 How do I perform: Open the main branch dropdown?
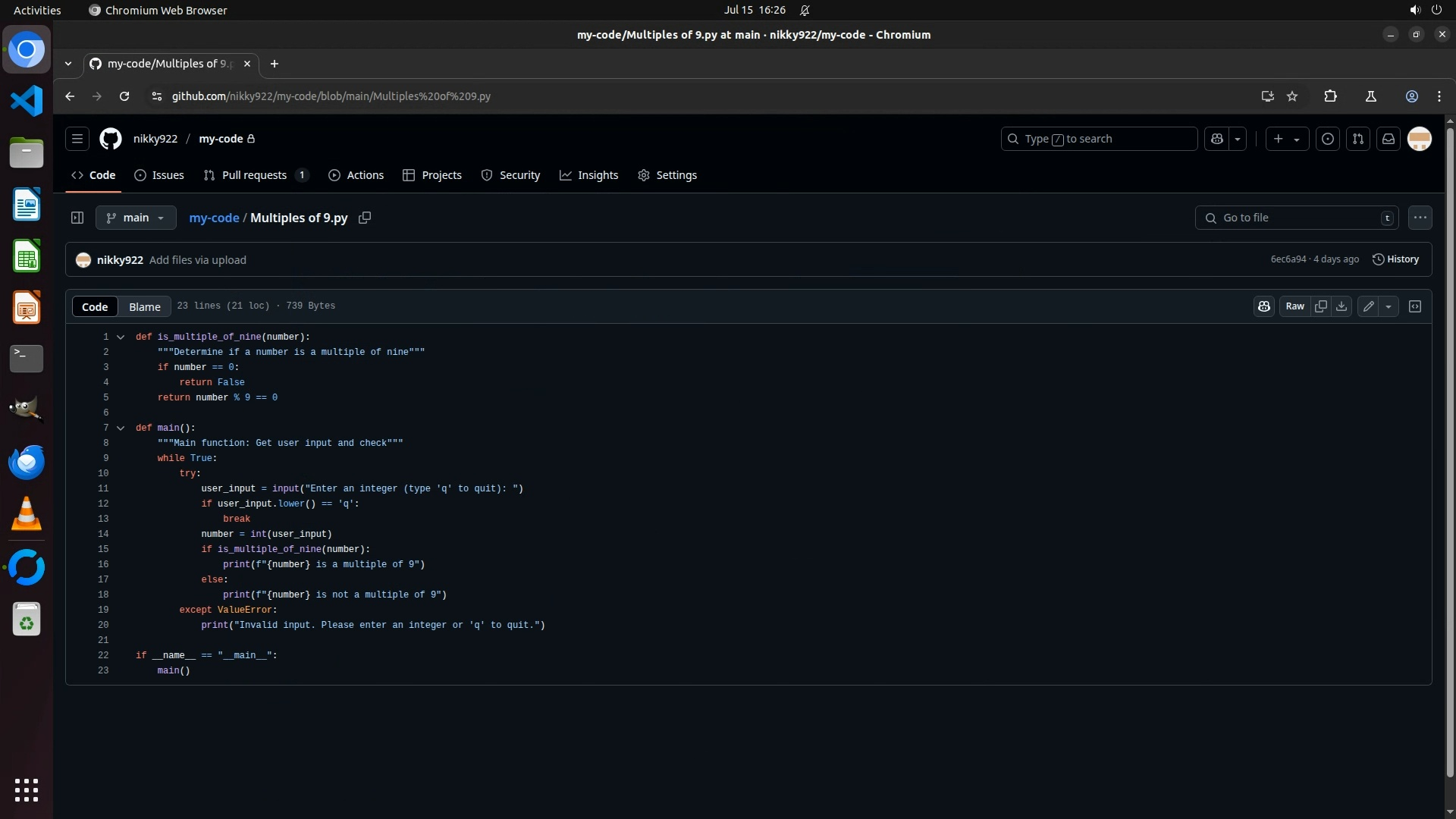click(x=136, y=218)
